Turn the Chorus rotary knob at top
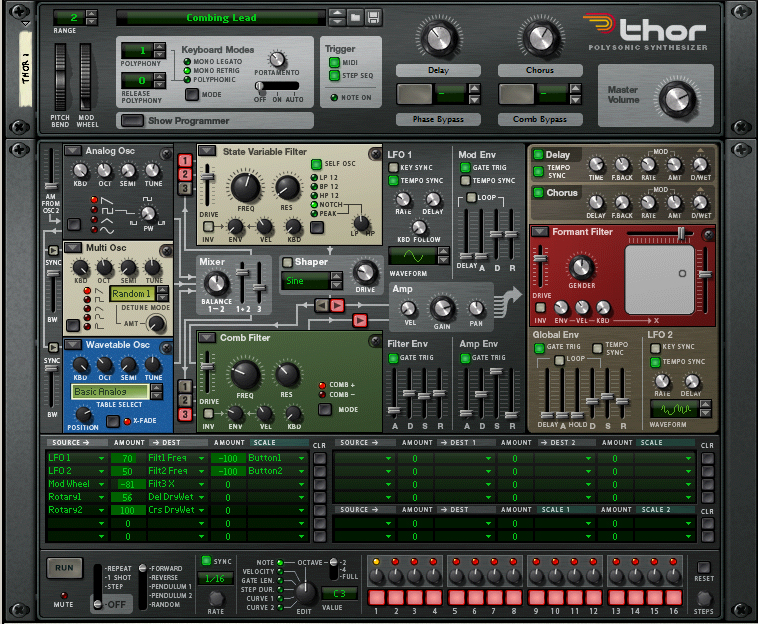Screen dimensions: 758x624 tap(540, 38)
